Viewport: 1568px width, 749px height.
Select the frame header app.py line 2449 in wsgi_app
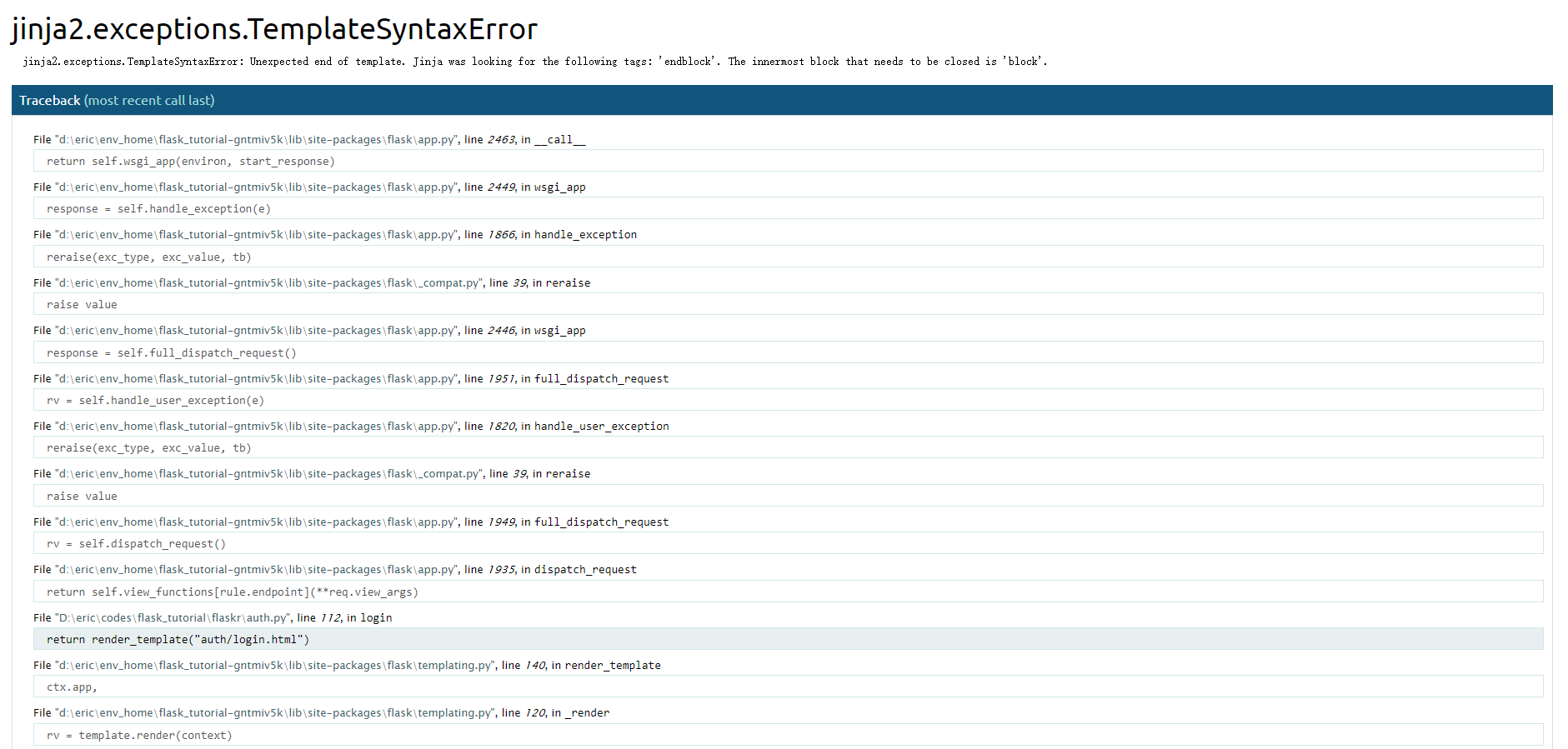[x=309, y=187]
